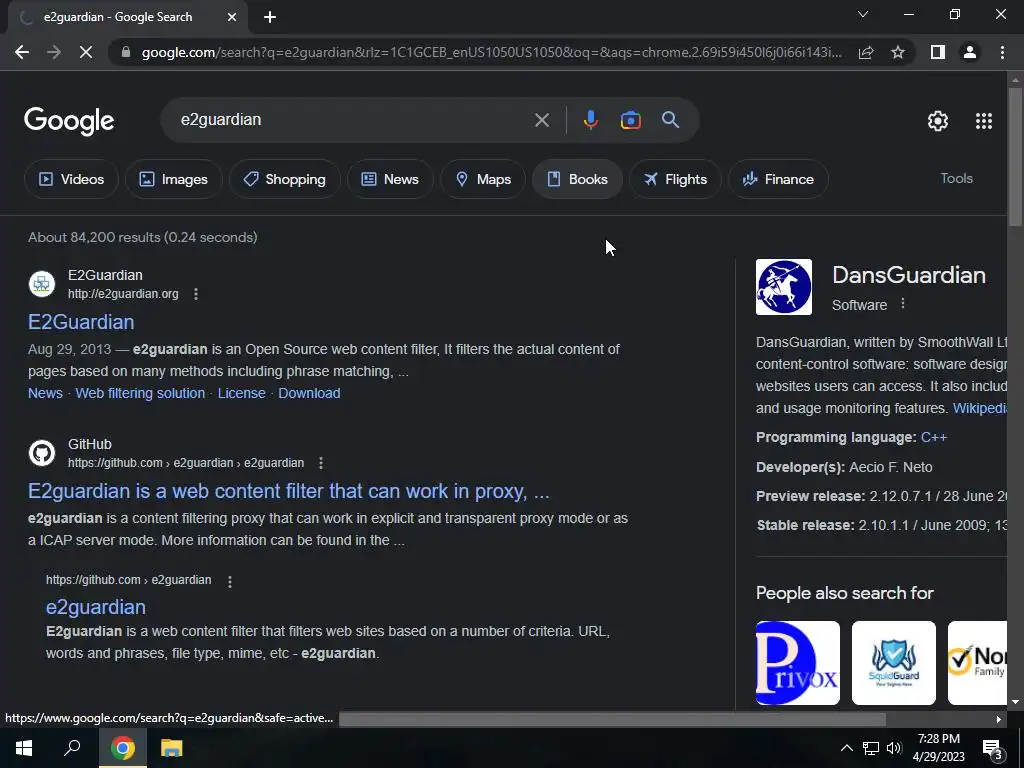Clear the search box text
The height and width of the screenshot is (768, 1024).
click(541, 120)
